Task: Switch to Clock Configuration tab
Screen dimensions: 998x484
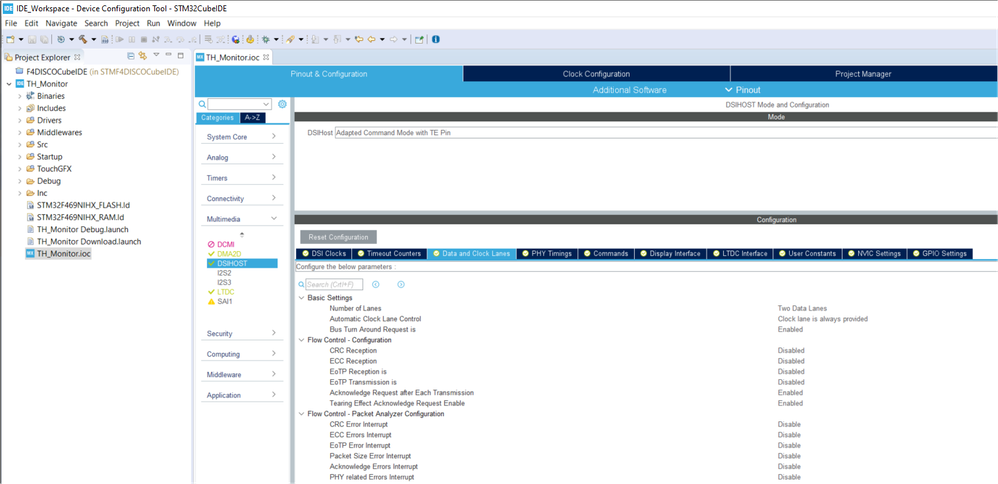Action: click(x=596, y=74)
